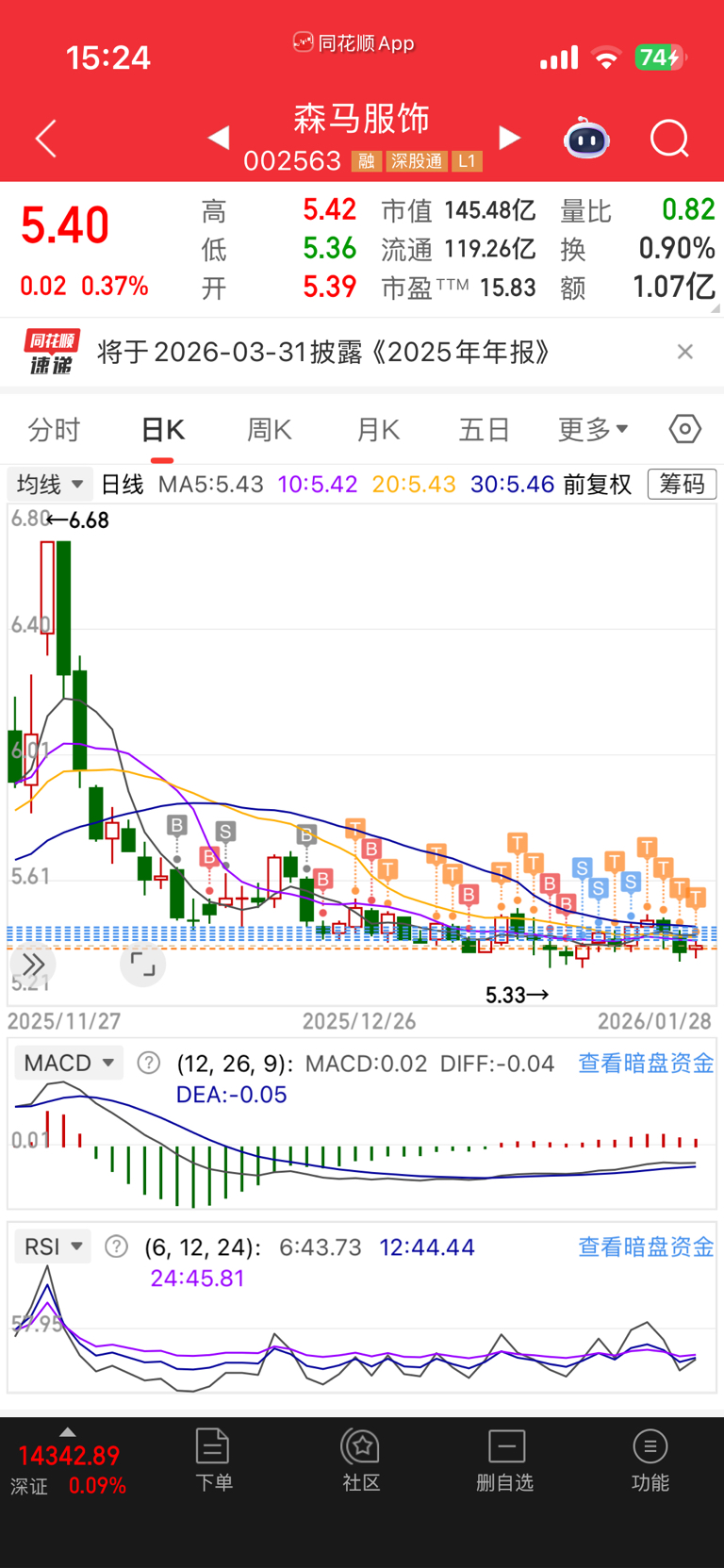Switch to 月K tab
724x1568 pixels.
pyautogui.click(x=378, y=430)
